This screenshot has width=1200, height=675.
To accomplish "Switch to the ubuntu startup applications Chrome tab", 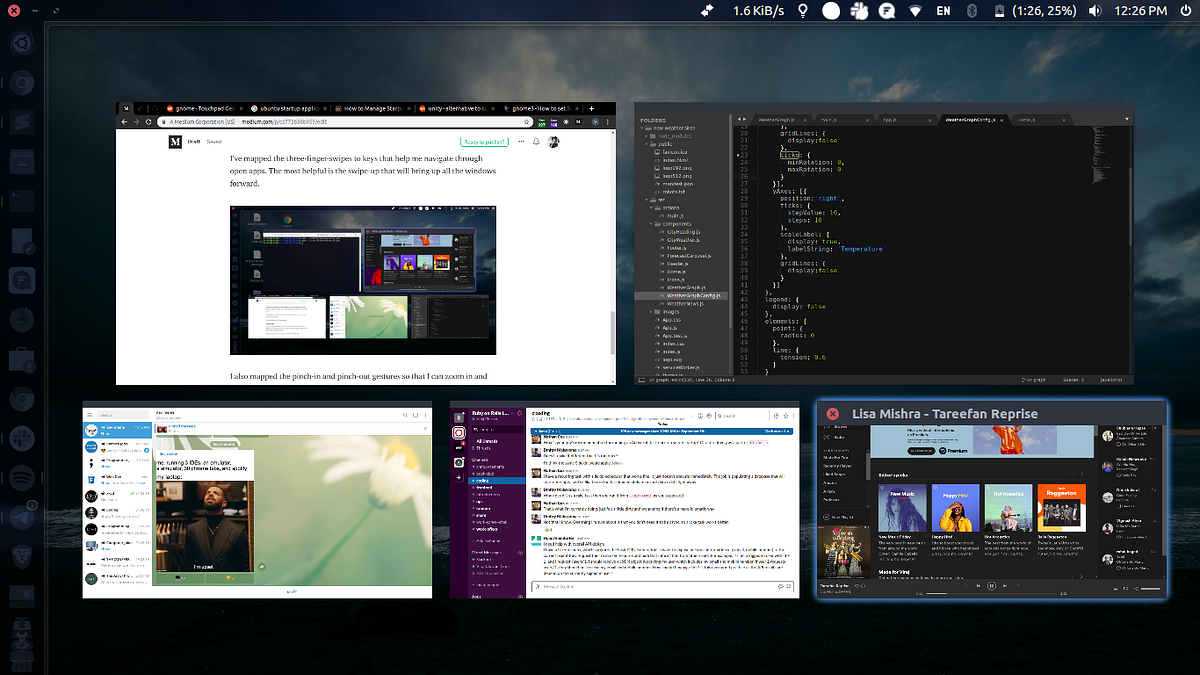I will [x=288, y=108].
